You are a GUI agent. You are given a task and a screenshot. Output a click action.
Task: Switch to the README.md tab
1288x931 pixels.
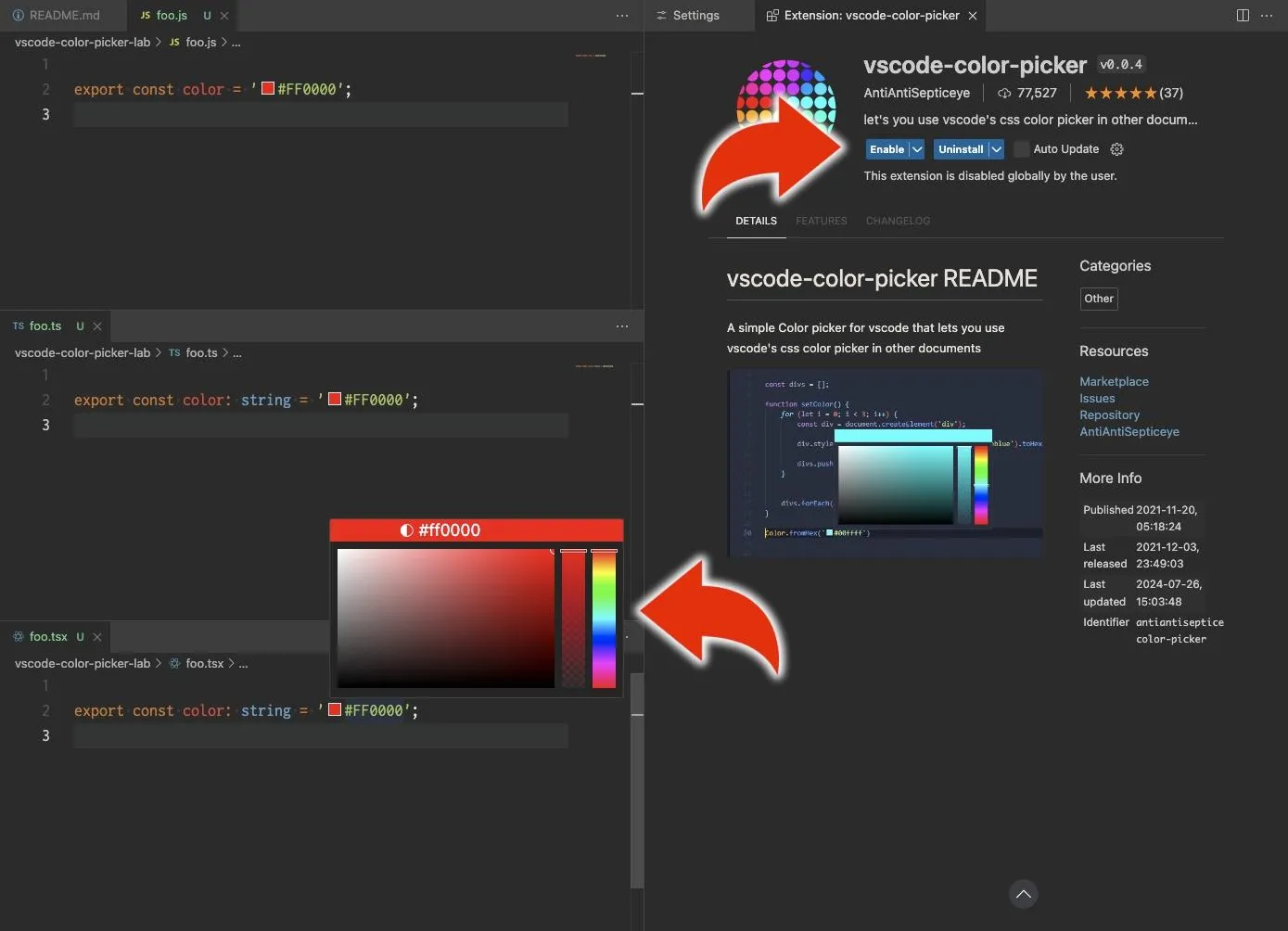pyautogui.click(x=56, y=16)
